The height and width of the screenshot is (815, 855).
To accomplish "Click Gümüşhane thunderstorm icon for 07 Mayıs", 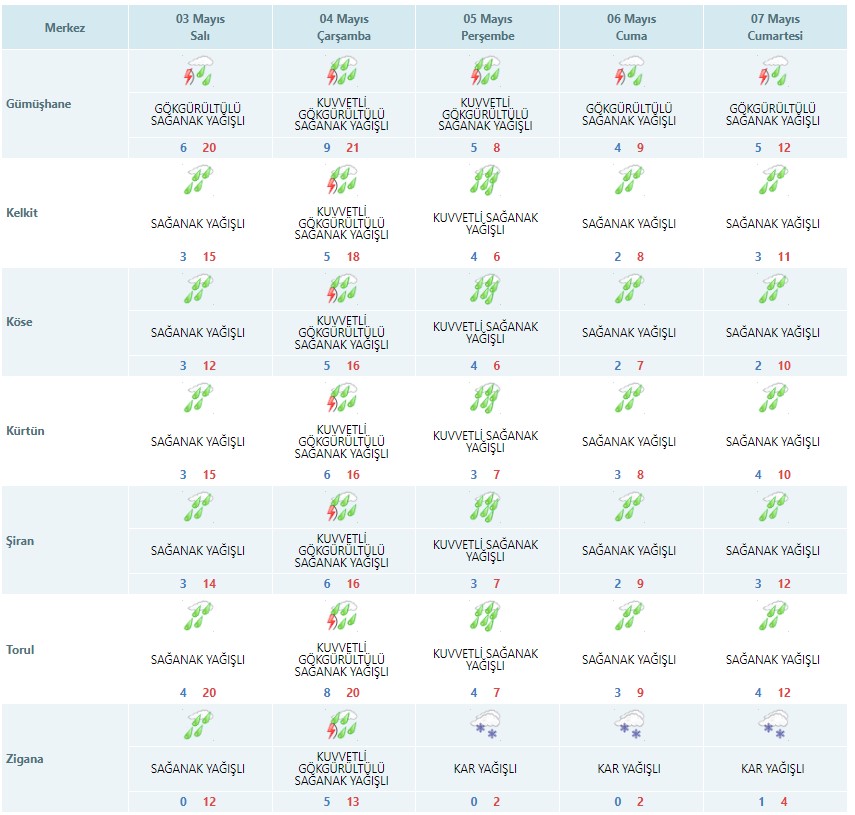I will pos(773,72).
